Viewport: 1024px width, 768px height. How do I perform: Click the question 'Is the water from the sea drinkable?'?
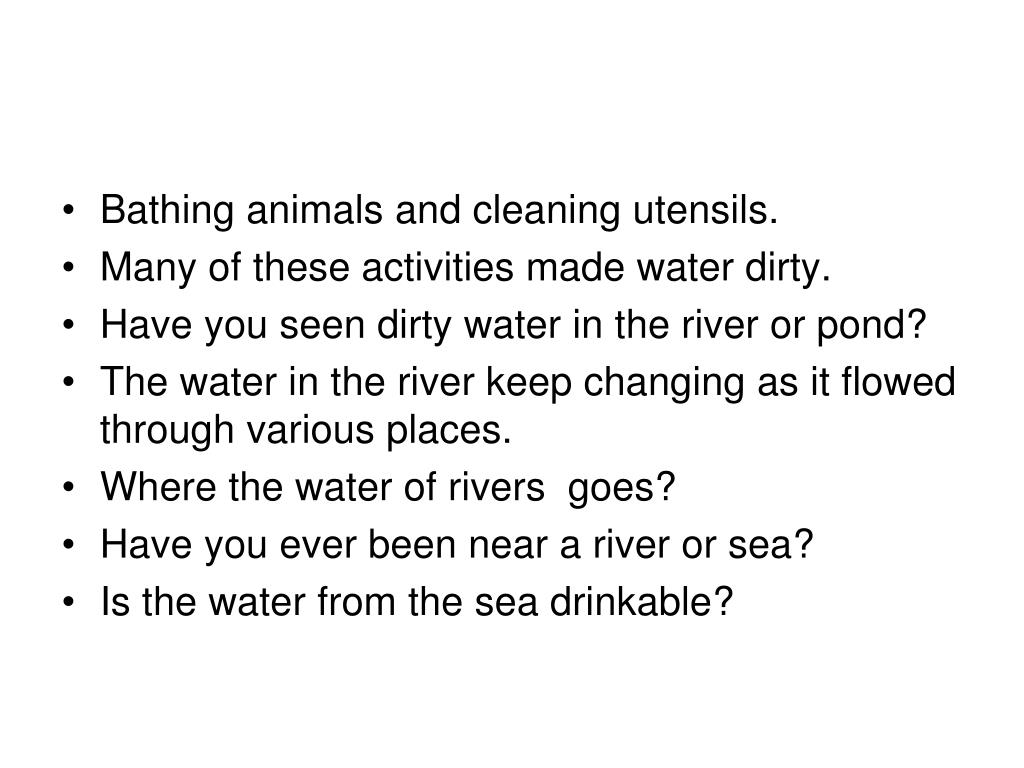[x=417, y=602]
